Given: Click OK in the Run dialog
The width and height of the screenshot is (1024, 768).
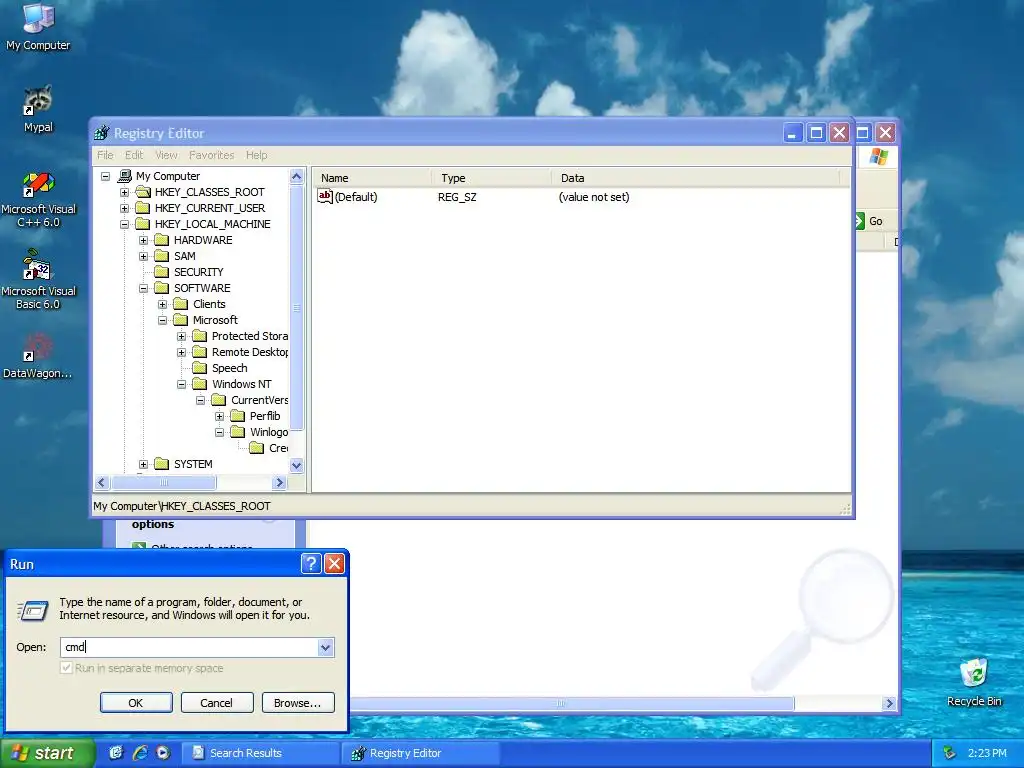Looking at the screenshot, I should [136, 703].
